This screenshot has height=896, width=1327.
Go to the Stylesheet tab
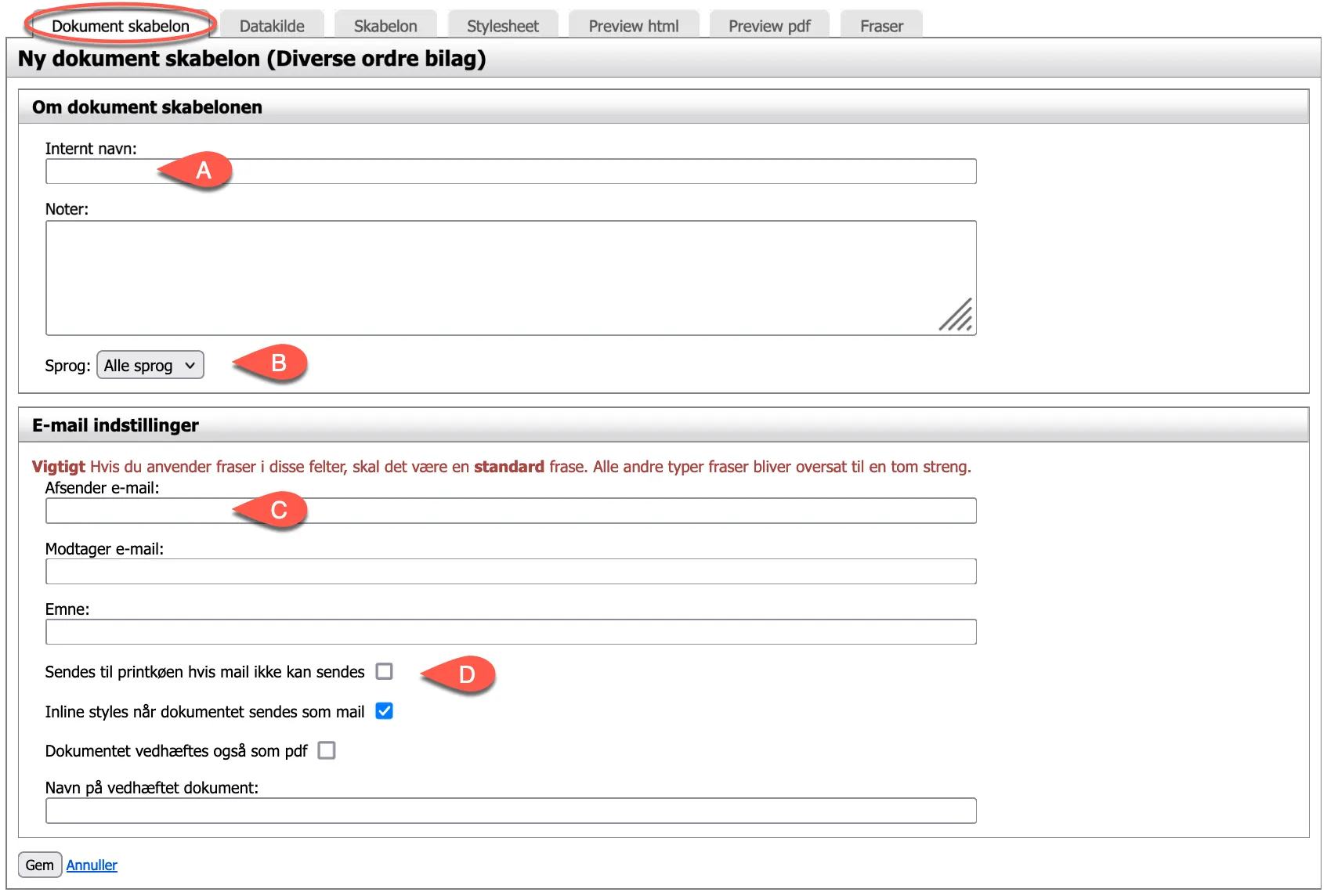[502, 26]
